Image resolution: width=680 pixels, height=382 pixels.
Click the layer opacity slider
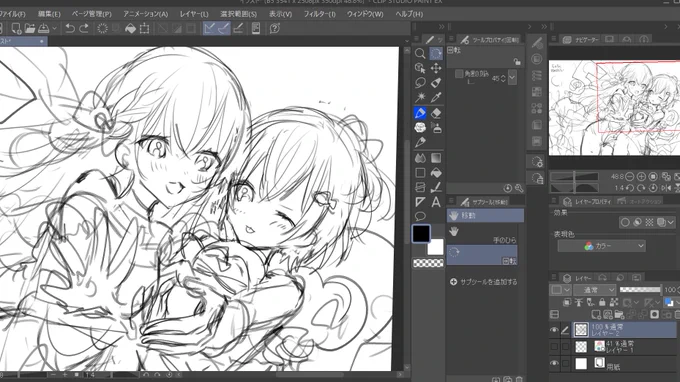pos(640,290)
